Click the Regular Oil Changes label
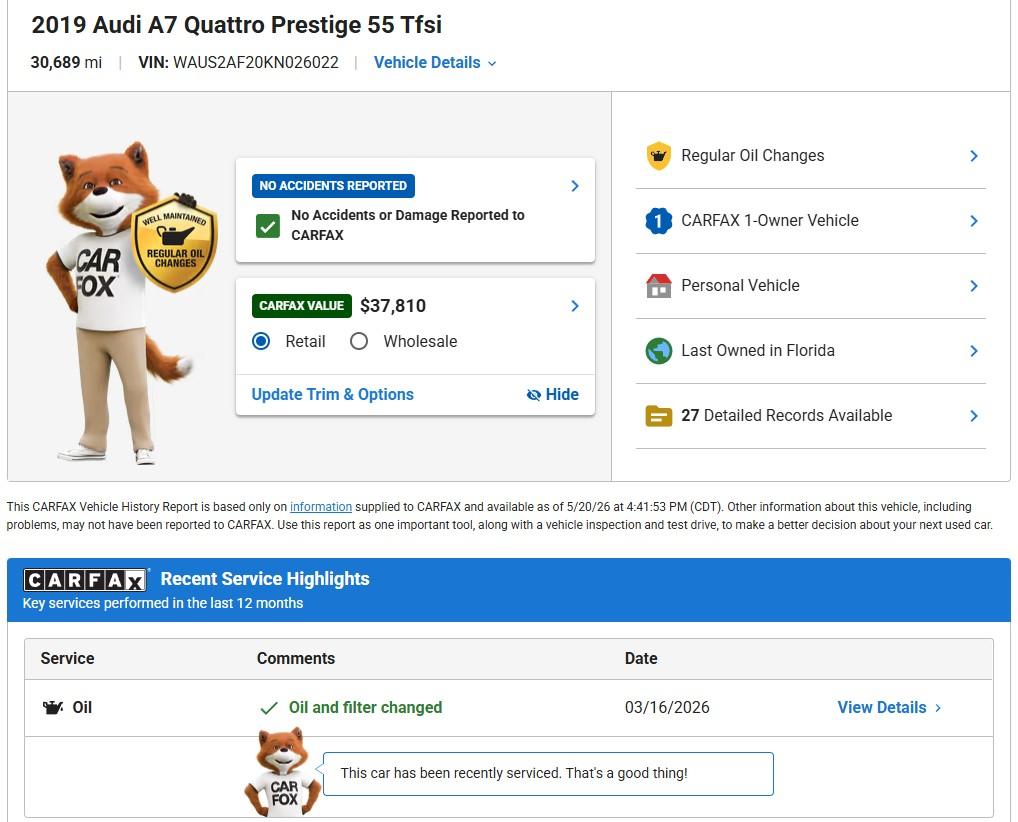This screenshot has width=1018, height=822. 752,156
